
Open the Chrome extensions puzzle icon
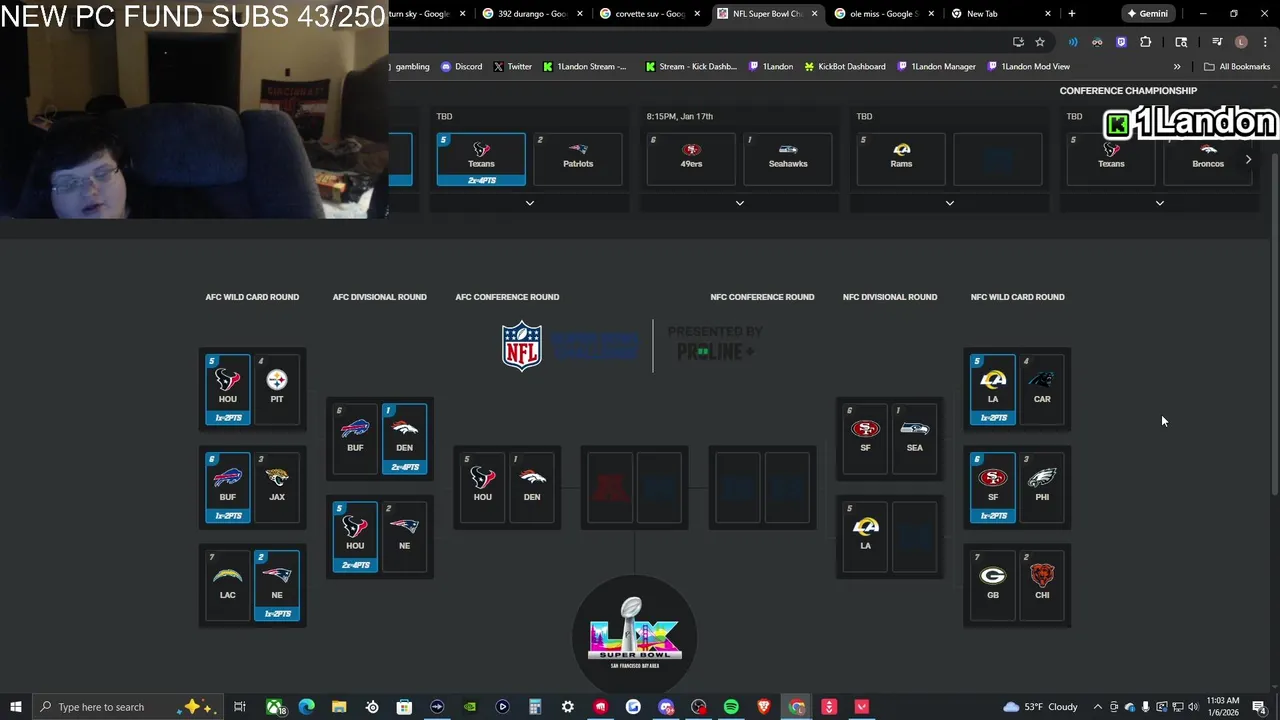(1145, 42)
